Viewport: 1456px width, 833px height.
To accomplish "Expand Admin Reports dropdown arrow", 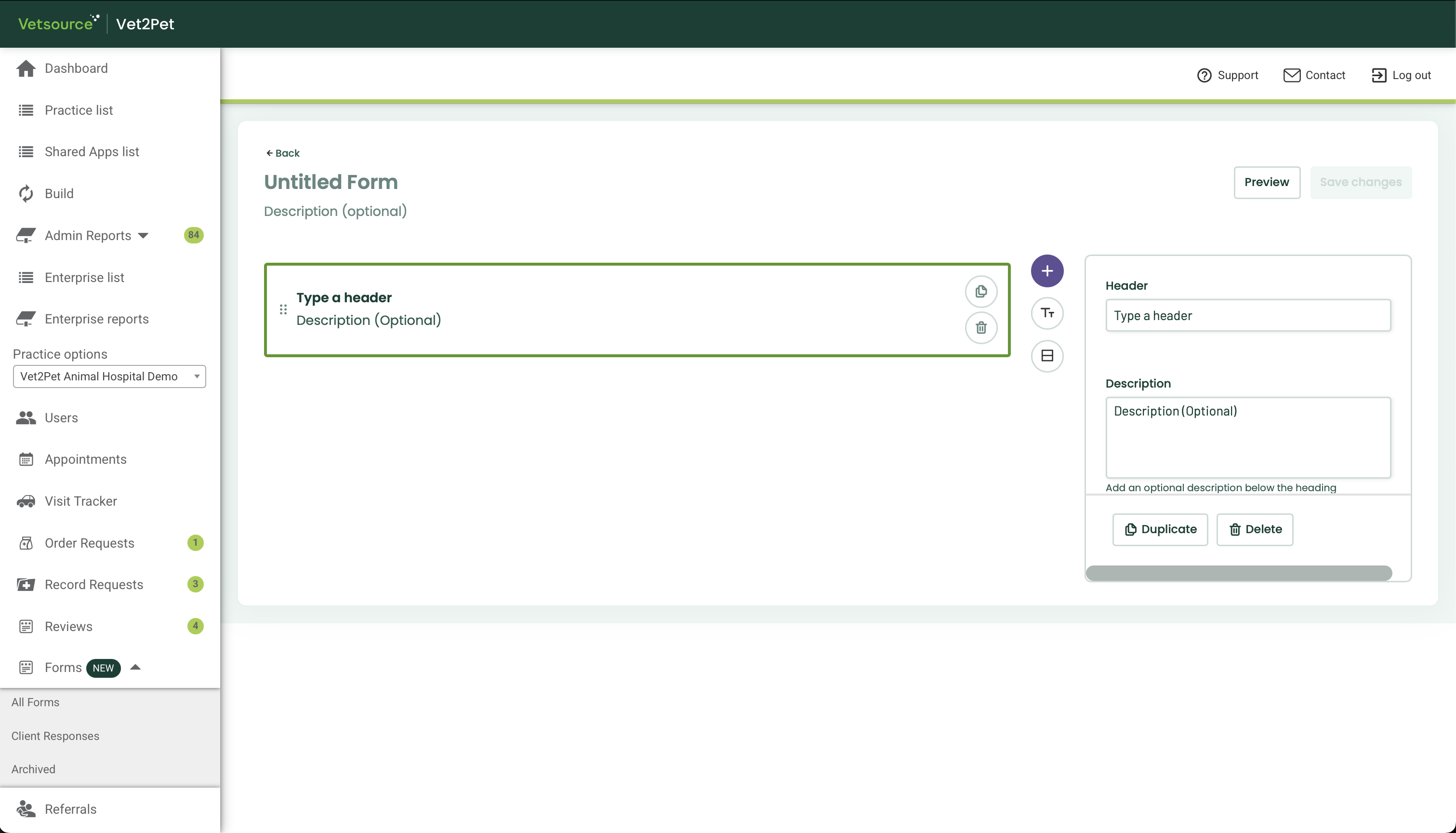I will (x=144, y=236).
